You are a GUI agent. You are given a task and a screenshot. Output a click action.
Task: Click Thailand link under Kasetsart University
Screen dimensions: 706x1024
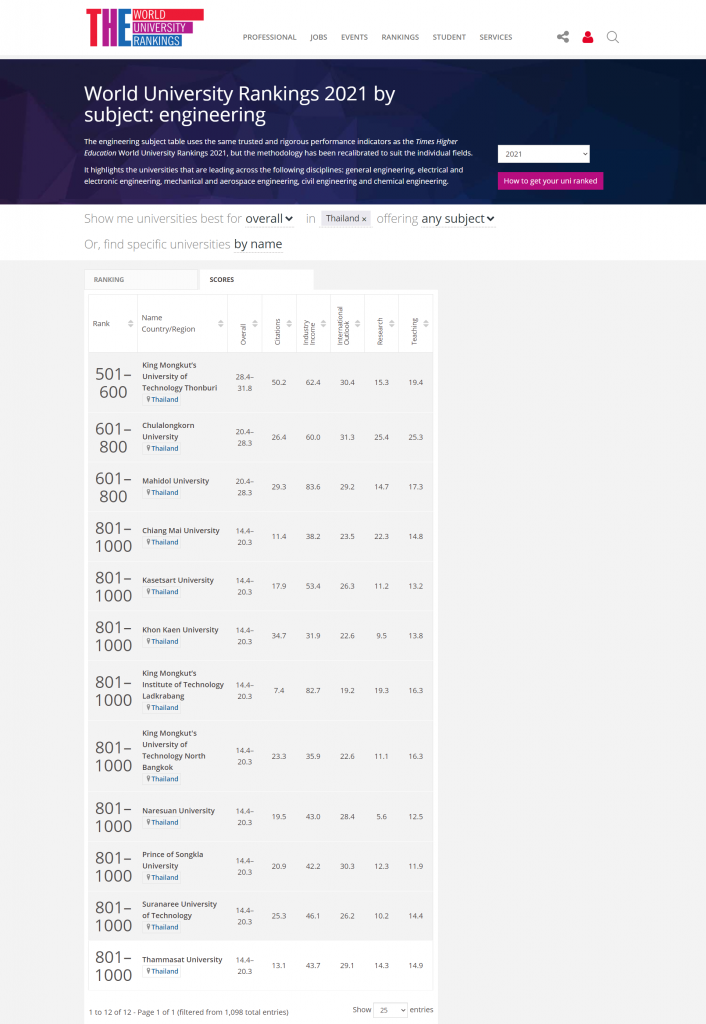[x=162, y=592]
